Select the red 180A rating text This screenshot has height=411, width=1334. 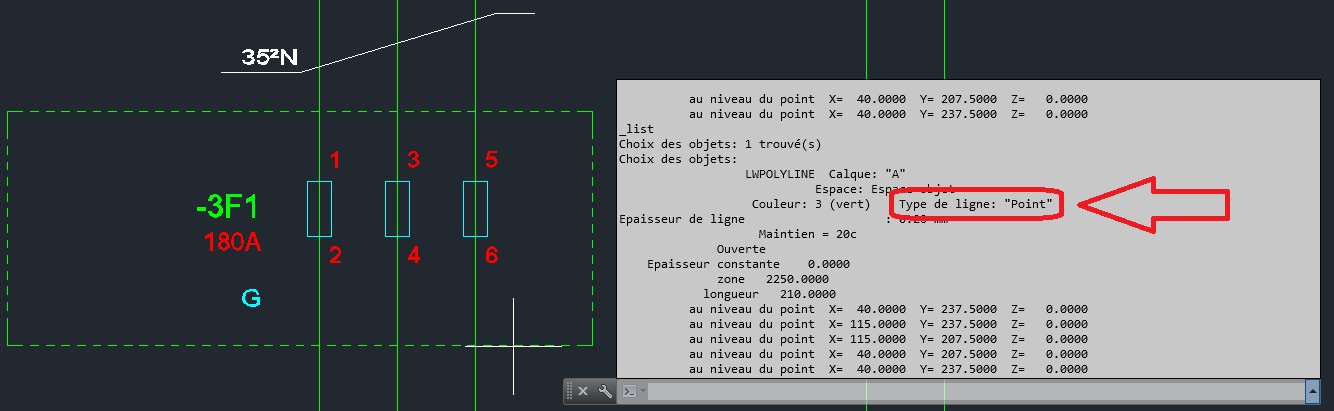(x=232, y=242)
